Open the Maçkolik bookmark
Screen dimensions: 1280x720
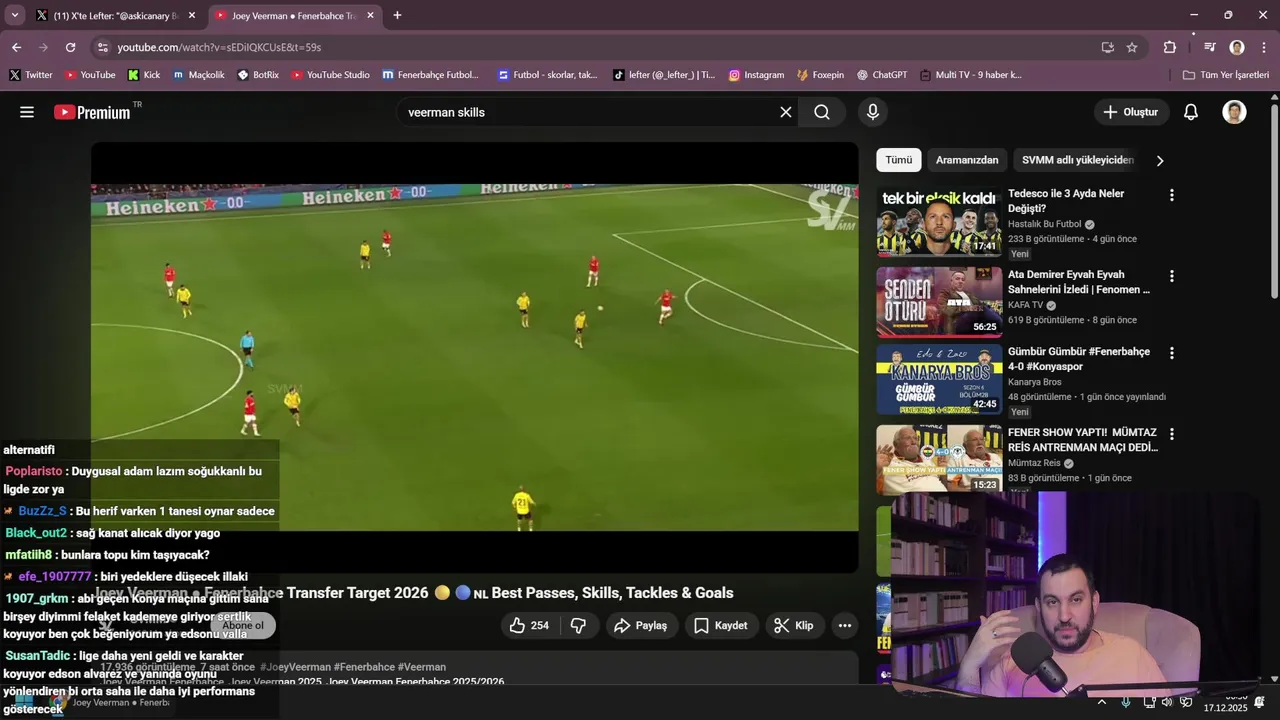coord(198,75)
